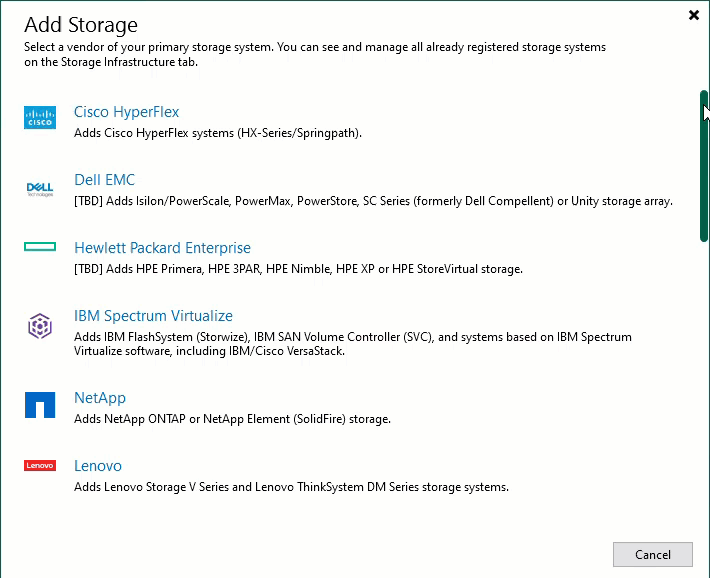
Task: Click the Cisco logo icon
Action: pyautogui.click(x=40, y=117)
